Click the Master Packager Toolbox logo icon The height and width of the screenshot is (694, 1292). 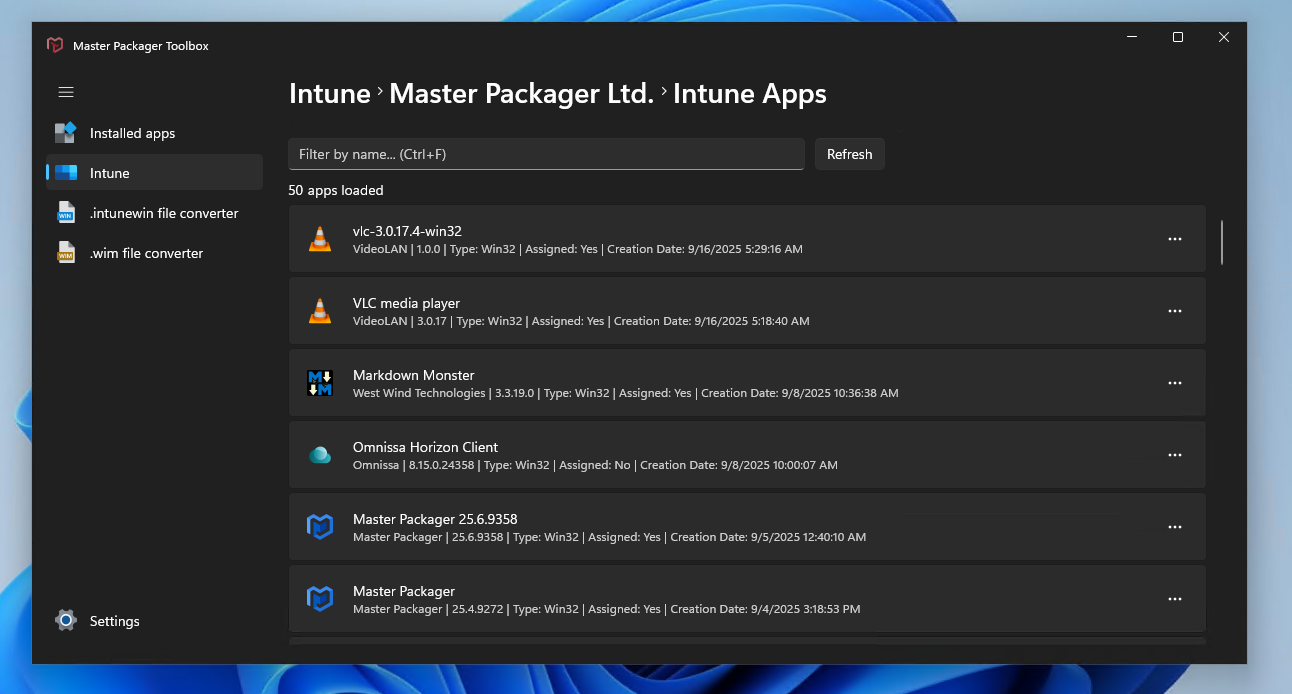[x=55, y=46]
